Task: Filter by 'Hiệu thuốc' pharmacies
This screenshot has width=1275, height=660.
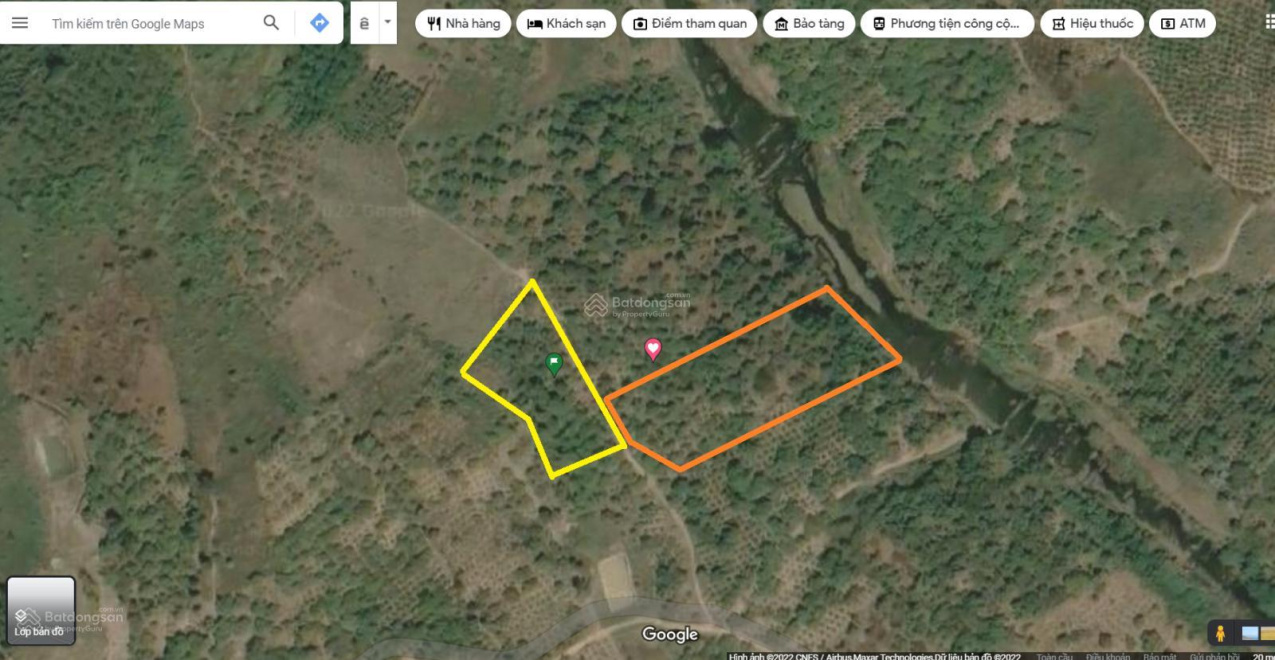Action: tap(1092, 23)
